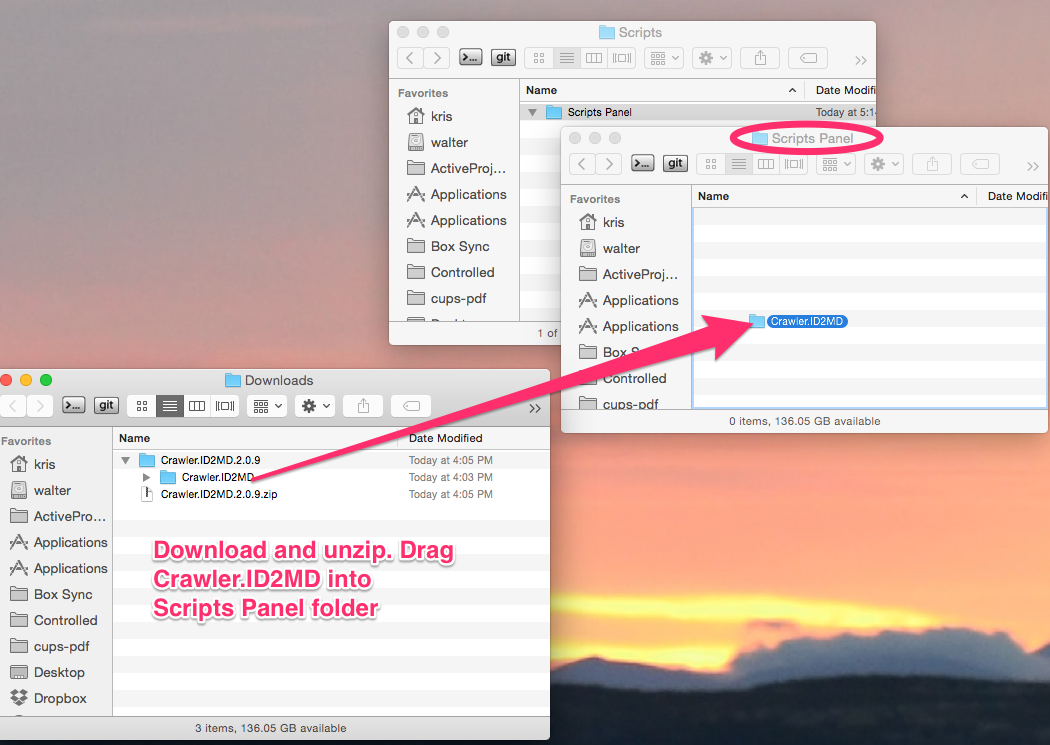Switch Scripts Panel window to column view

766,164
